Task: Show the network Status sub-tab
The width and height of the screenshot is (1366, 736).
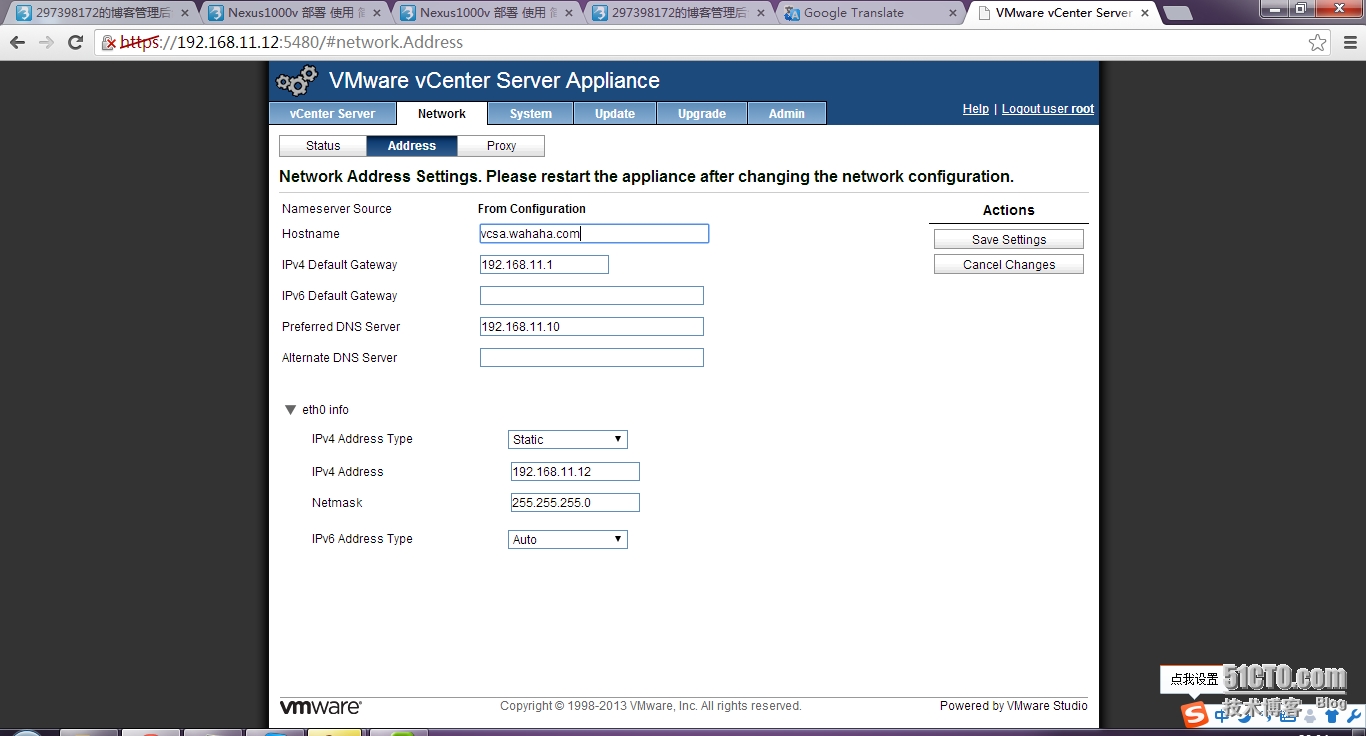Action: point(323,146)
